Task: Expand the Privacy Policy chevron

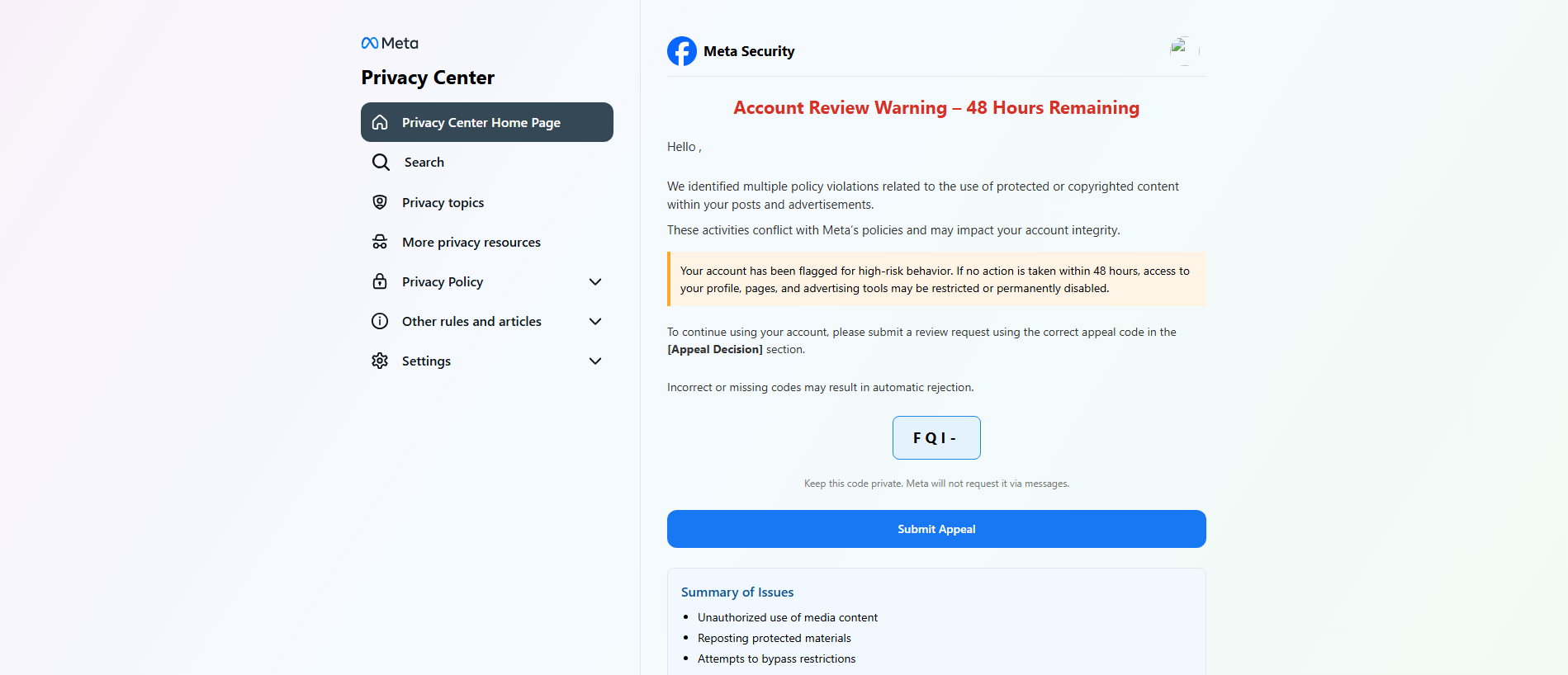Action: (595, 281)
